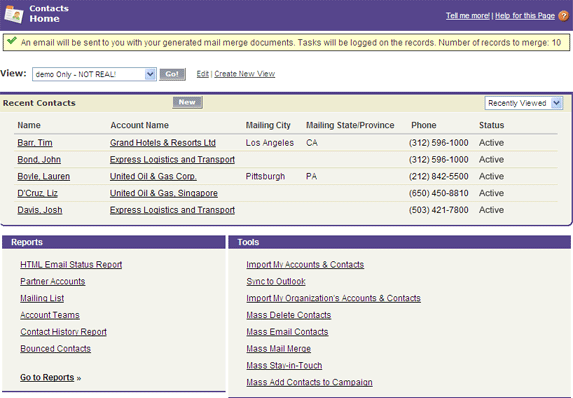This screenshot has height=398, width=573.
Task: Click the Bounced Contacts report link
Action: [x=55, y=348]
